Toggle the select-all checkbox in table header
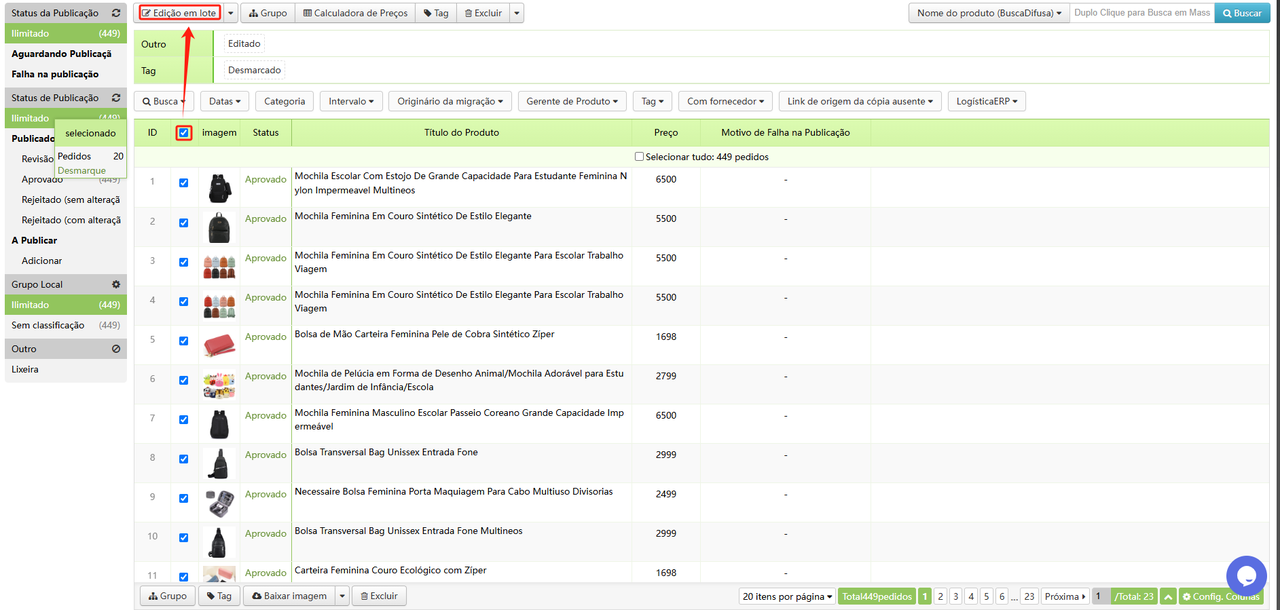Viewport: 1280px width, 610px height. [184, 132]
